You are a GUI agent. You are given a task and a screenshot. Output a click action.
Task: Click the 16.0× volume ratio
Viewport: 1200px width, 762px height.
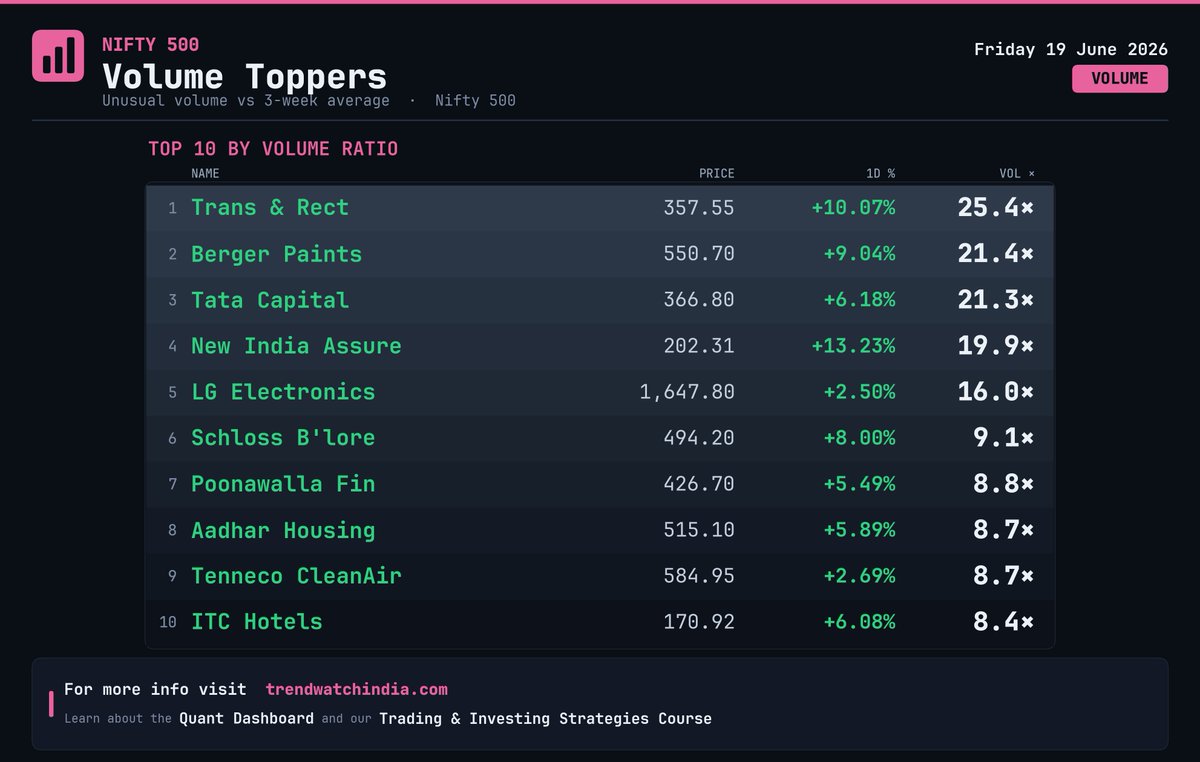tap(995, 392)
